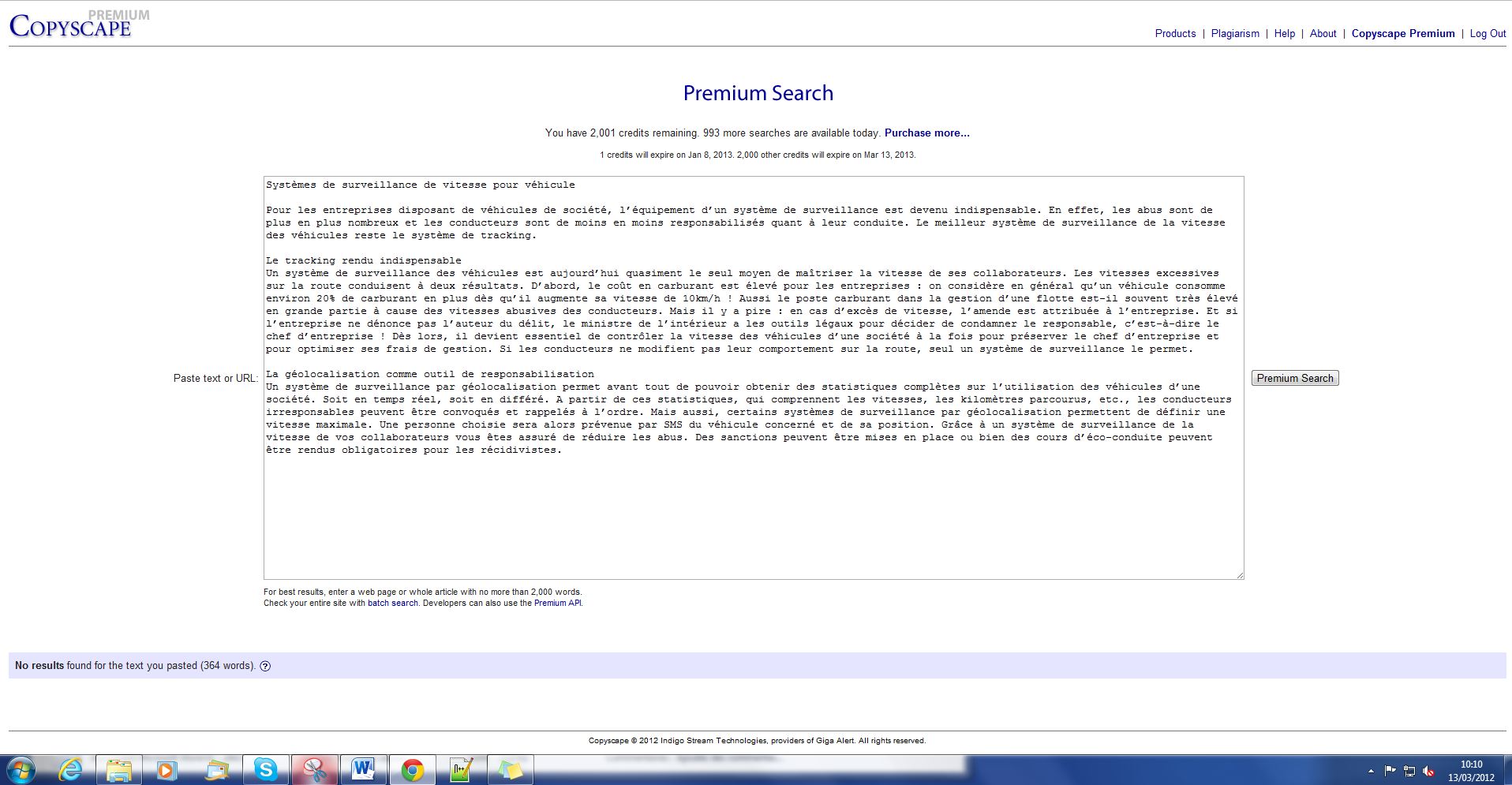Launch the Snipping Tool taskbar icon

314,769
